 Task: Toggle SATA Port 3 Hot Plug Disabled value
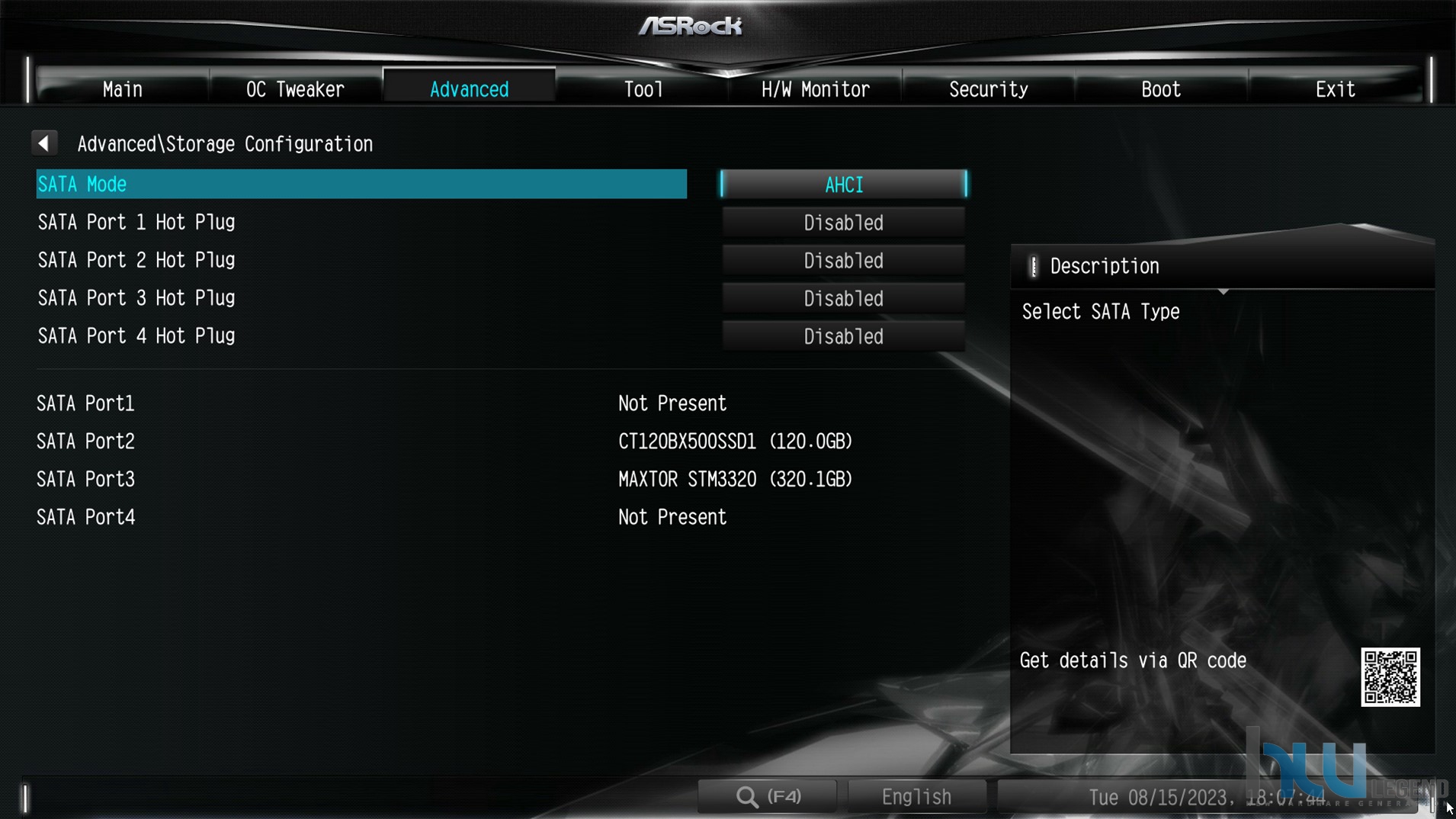pos(843,299)
